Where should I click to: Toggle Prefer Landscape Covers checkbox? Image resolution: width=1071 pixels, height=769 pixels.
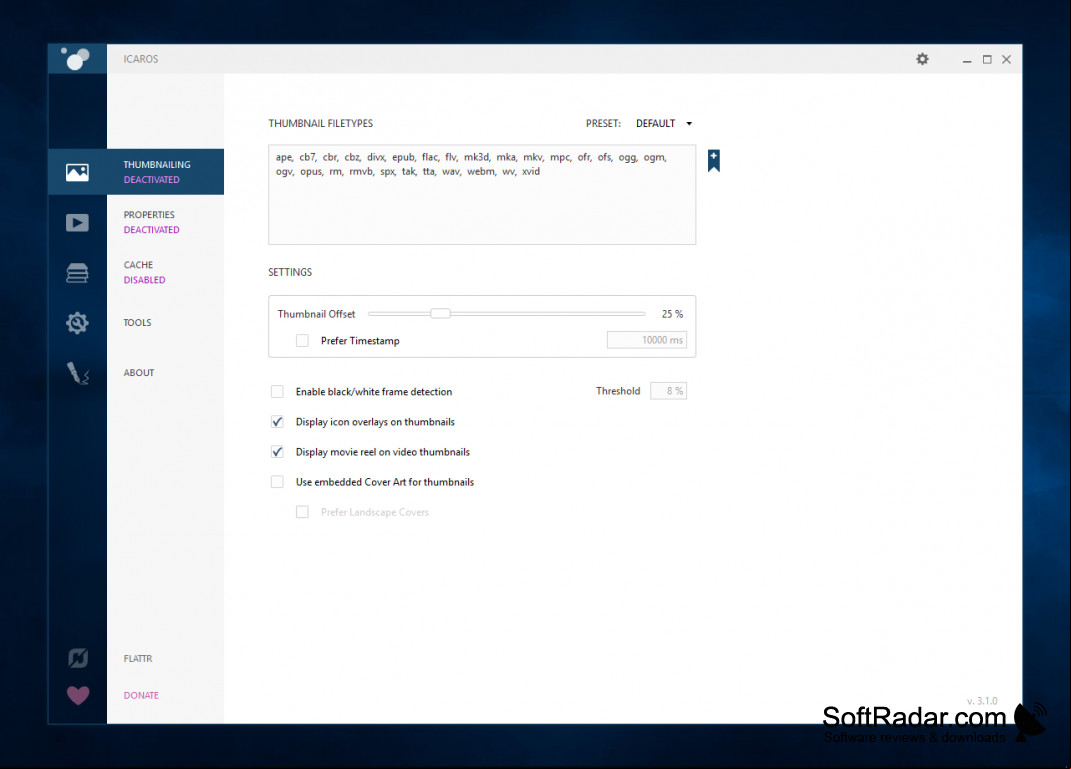click(302, 512)
